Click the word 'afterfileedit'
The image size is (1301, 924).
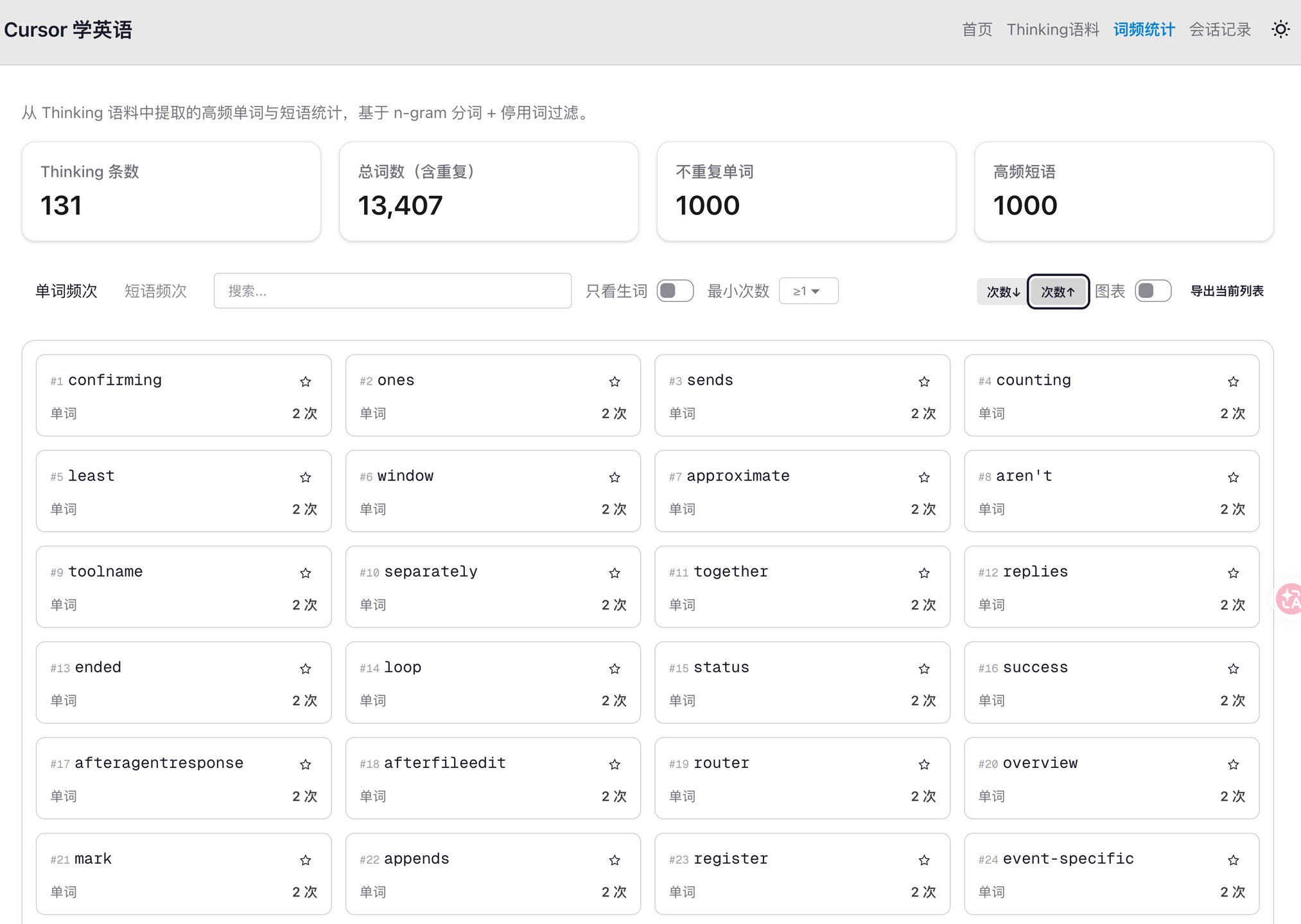point(445,763)
